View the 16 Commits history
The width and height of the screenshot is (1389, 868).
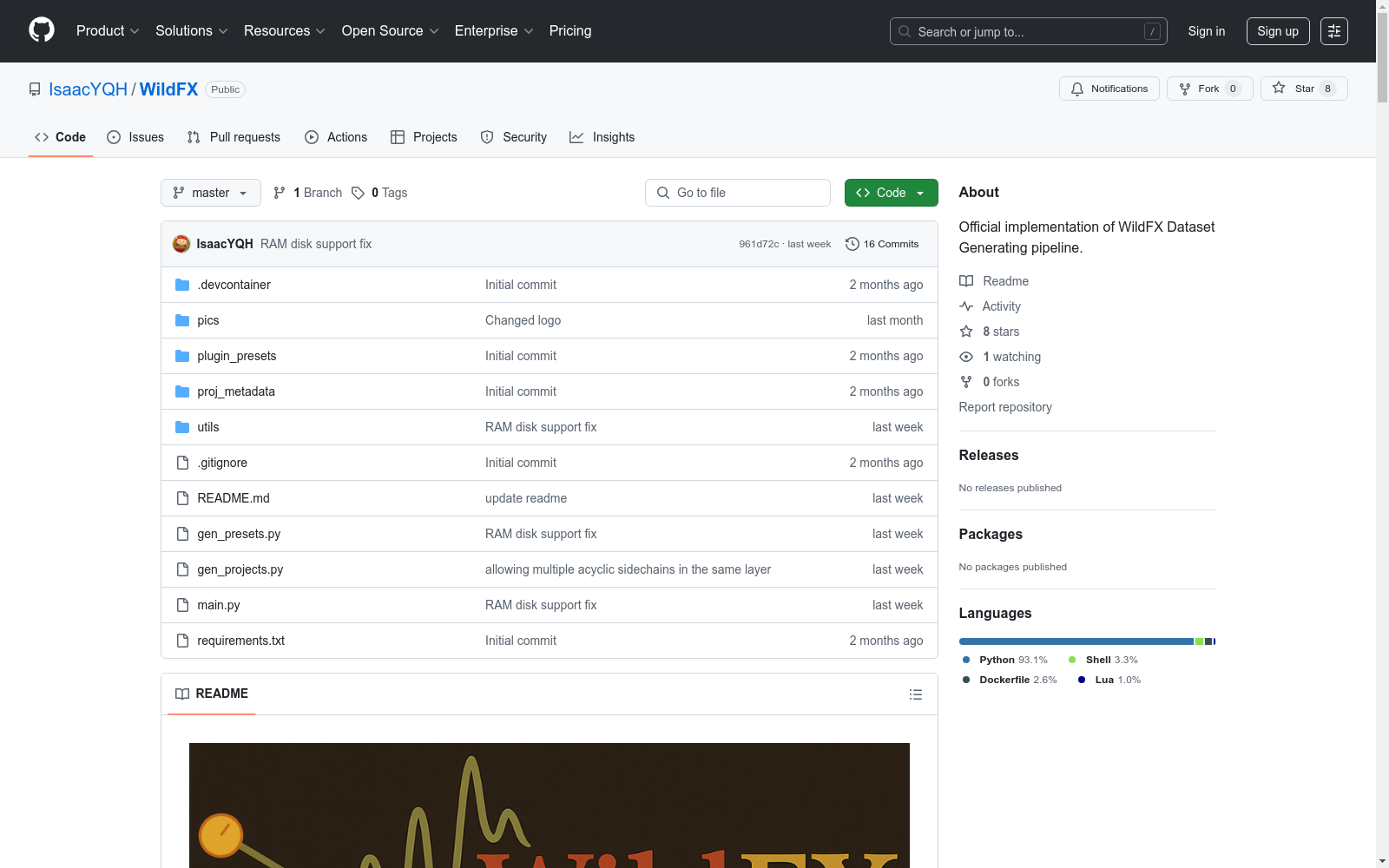[882, 244]
